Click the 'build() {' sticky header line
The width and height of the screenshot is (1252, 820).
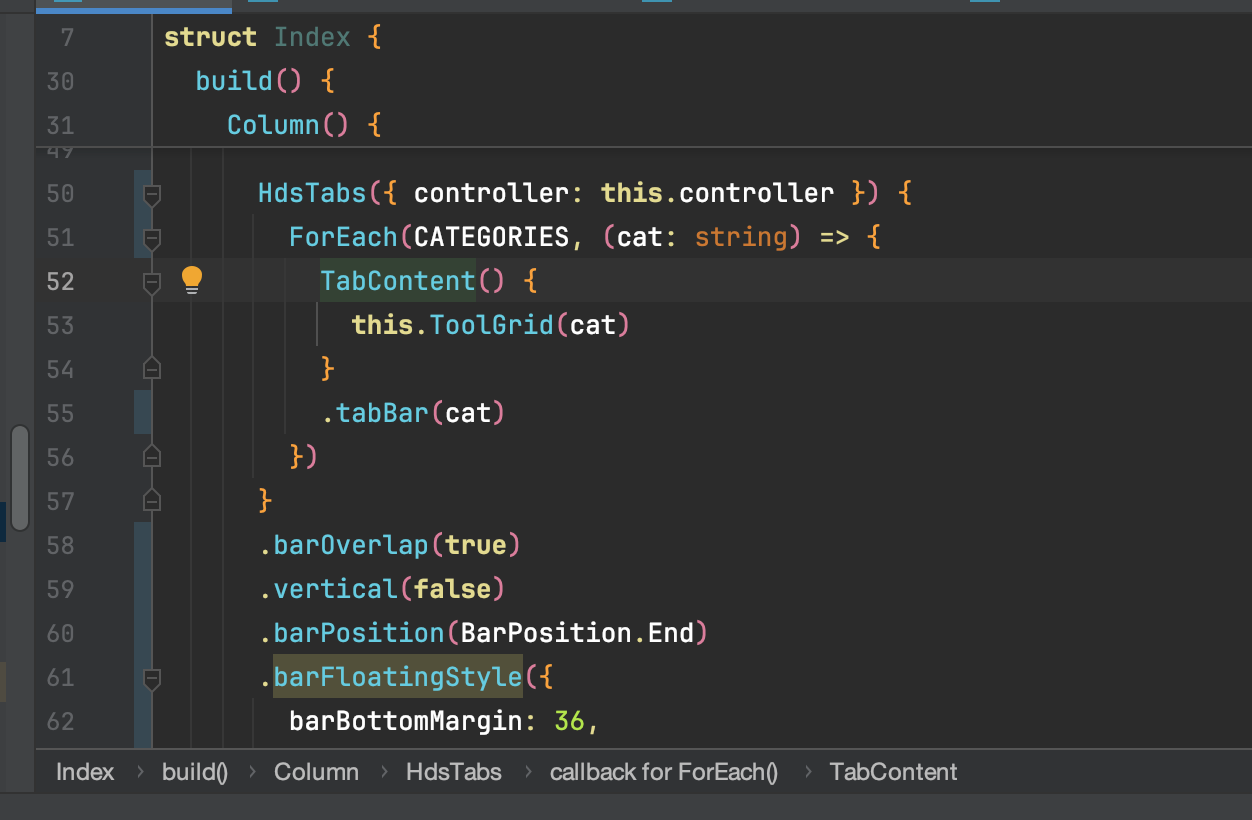pos(265,81)
